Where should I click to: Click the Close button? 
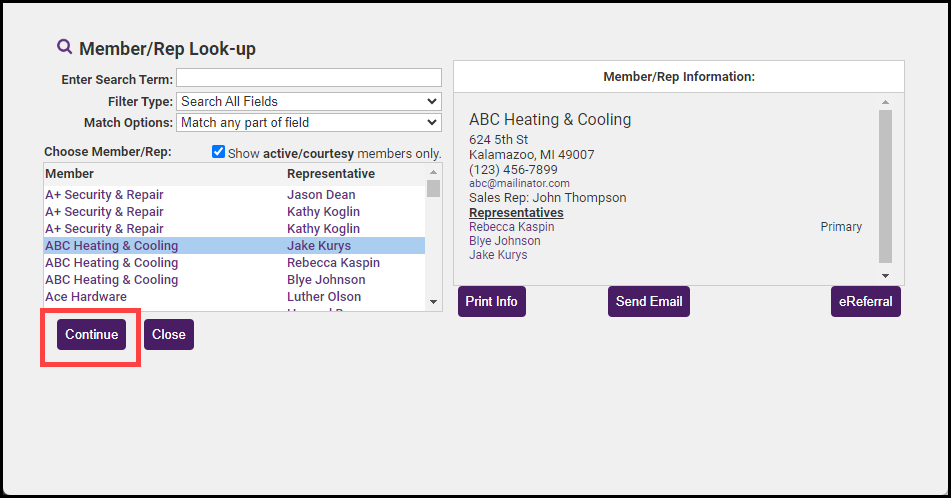[x=168, y=334]
